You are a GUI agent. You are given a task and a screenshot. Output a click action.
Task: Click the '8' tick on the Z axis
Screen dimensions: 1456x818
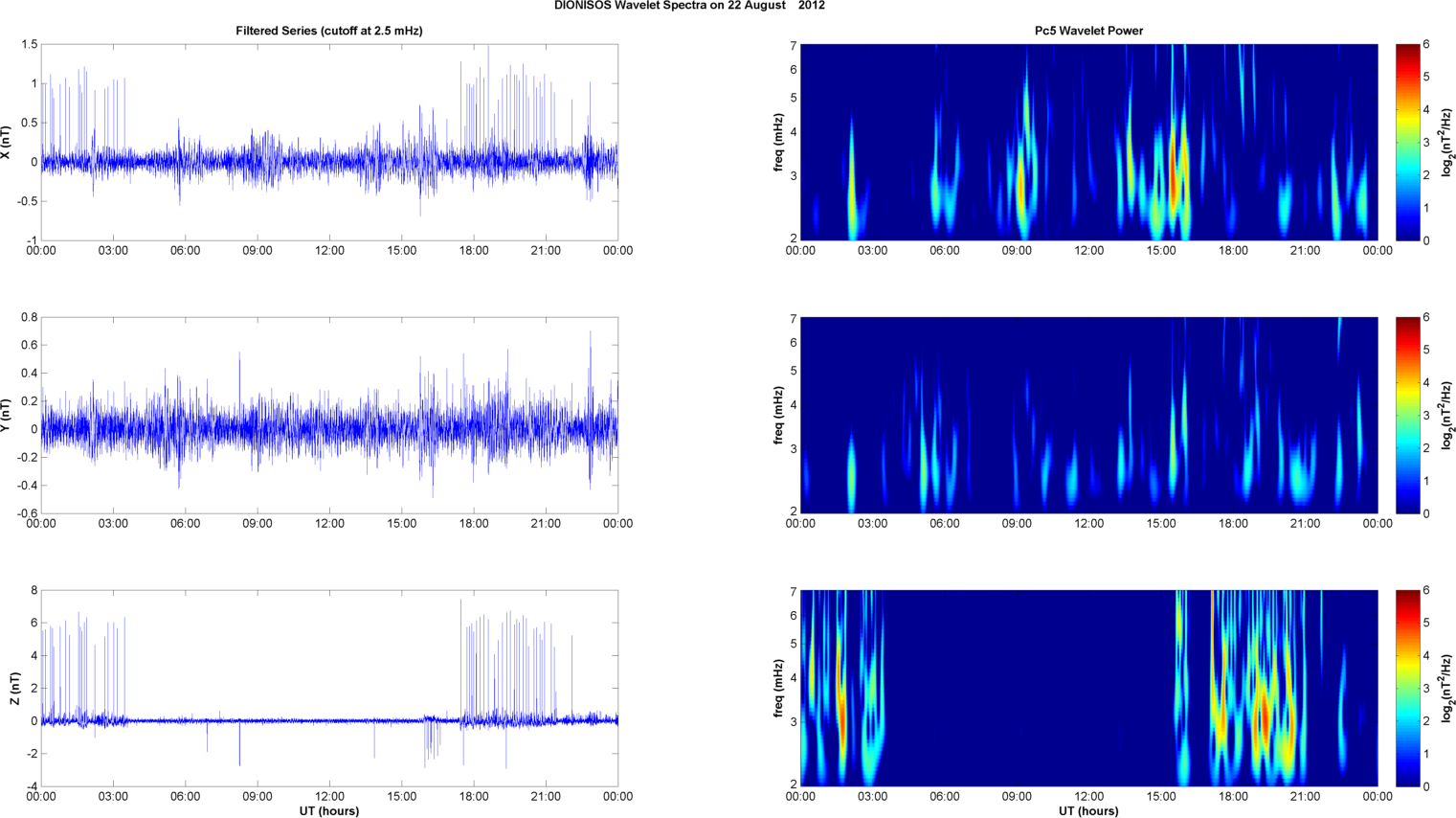(34, 591)
